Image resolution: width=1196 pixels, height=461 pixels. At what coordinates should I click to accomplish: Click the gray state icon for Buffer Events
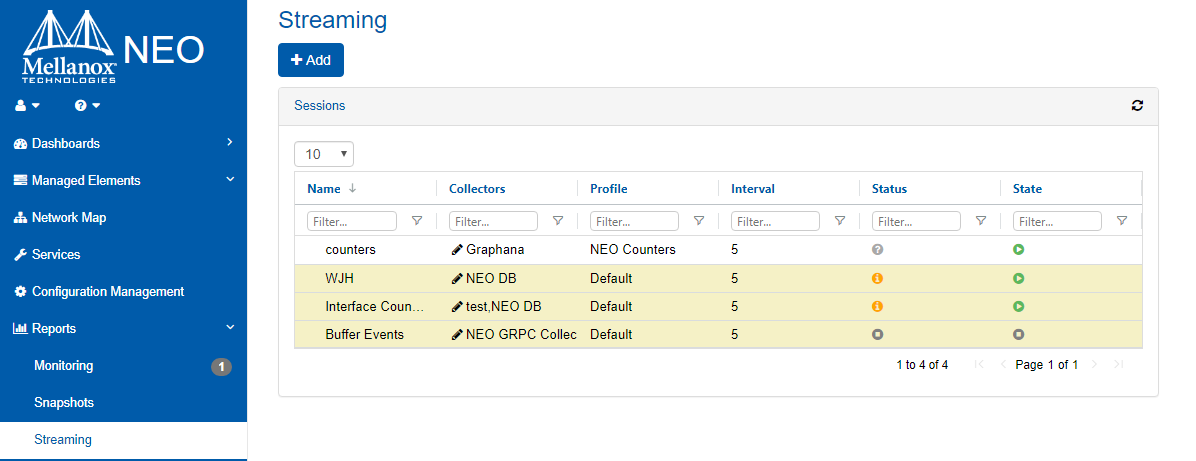pos(1019,334)
